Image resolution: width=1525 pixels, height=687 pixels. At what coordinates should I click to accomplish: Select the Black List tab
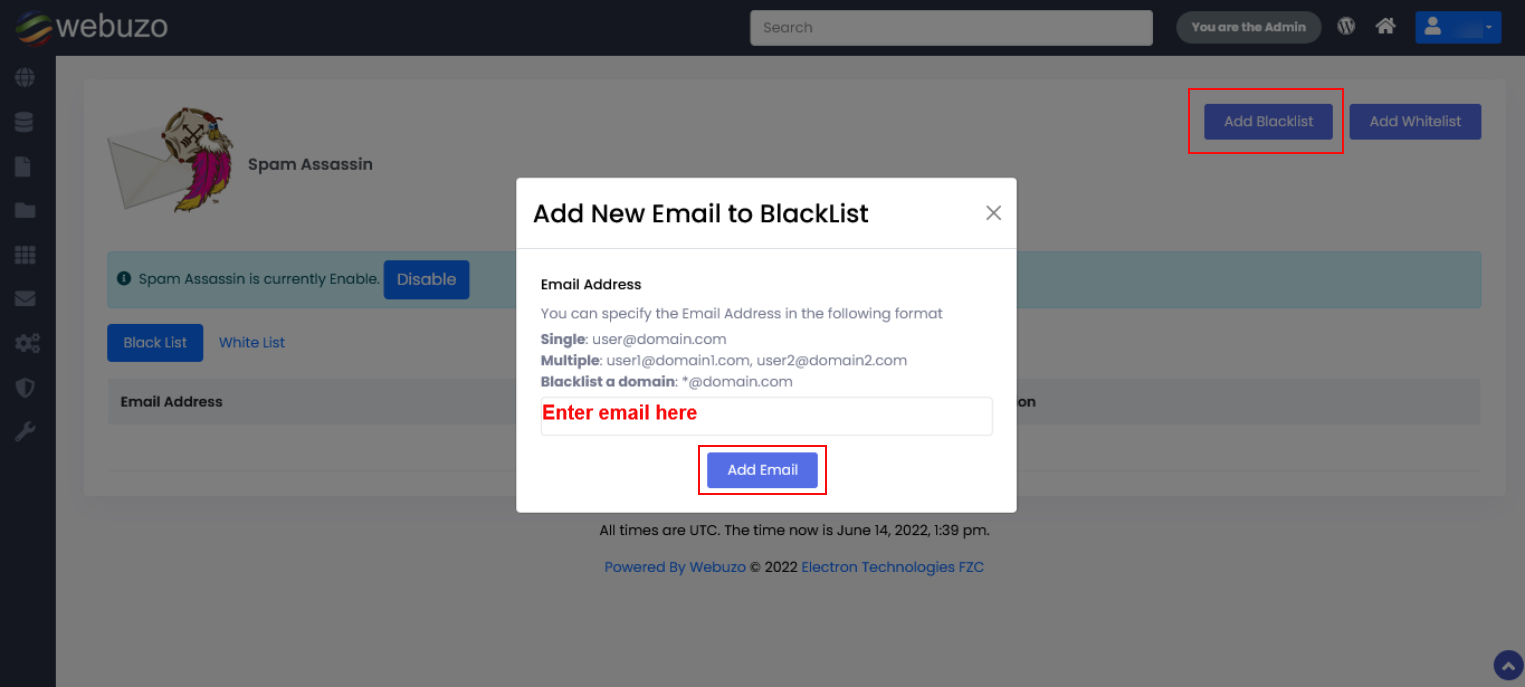coord(155,342)
